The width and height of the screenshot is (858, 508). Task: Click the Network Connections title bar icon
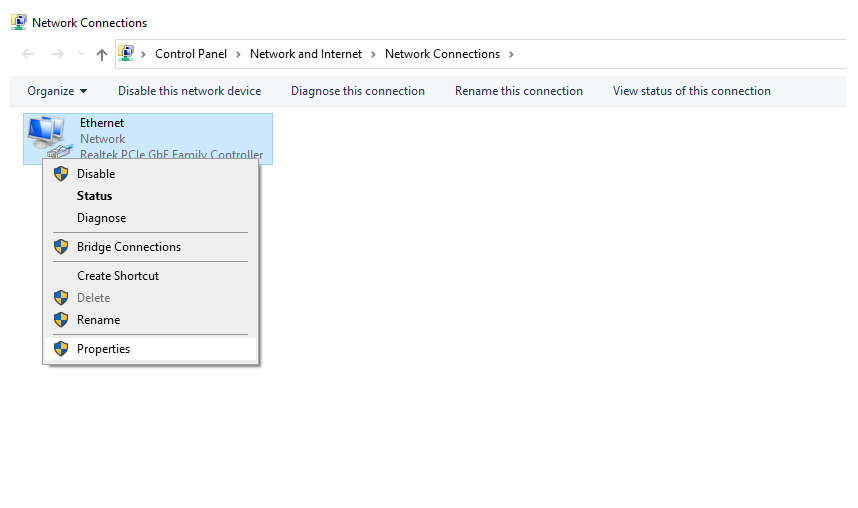click(x=19, y=22)
